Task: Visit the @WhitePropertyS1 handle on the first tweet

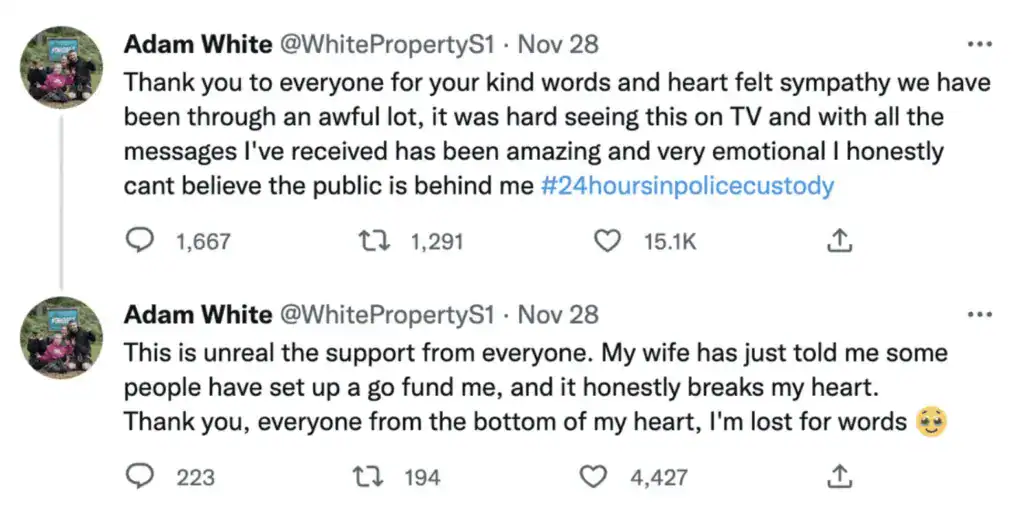Action: 387,45
